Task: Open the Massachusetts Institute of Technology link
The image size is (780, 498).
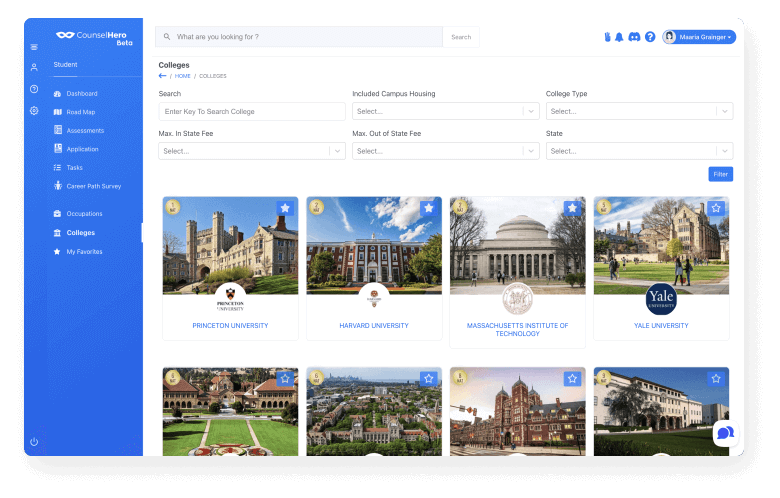Action: pyautogui.click(x=517, y=329)
